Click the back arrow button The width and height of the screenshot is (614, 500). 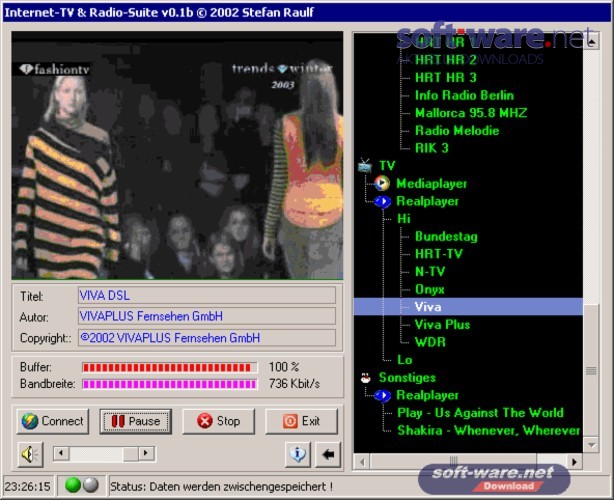(x=328, y=455)
